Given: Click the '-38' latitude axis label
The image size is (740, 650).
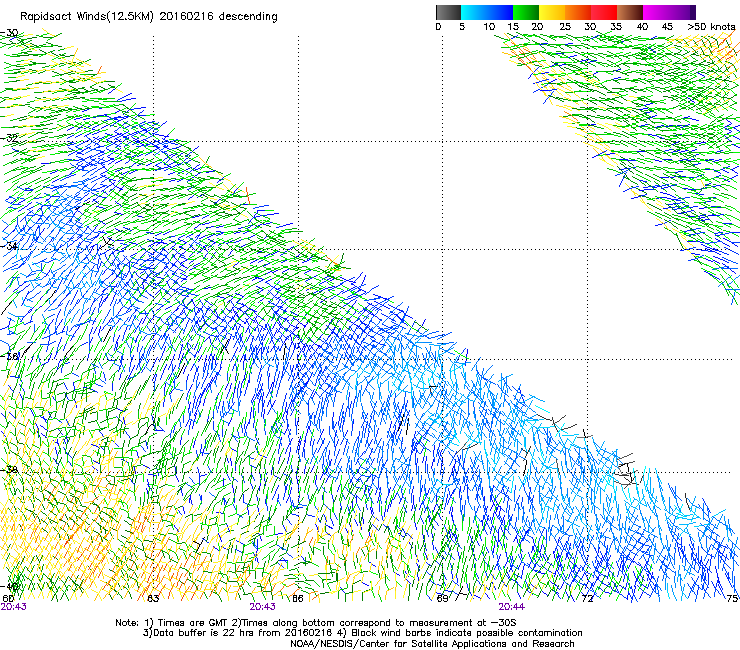Looking at the screenshot, I should 9,470.
